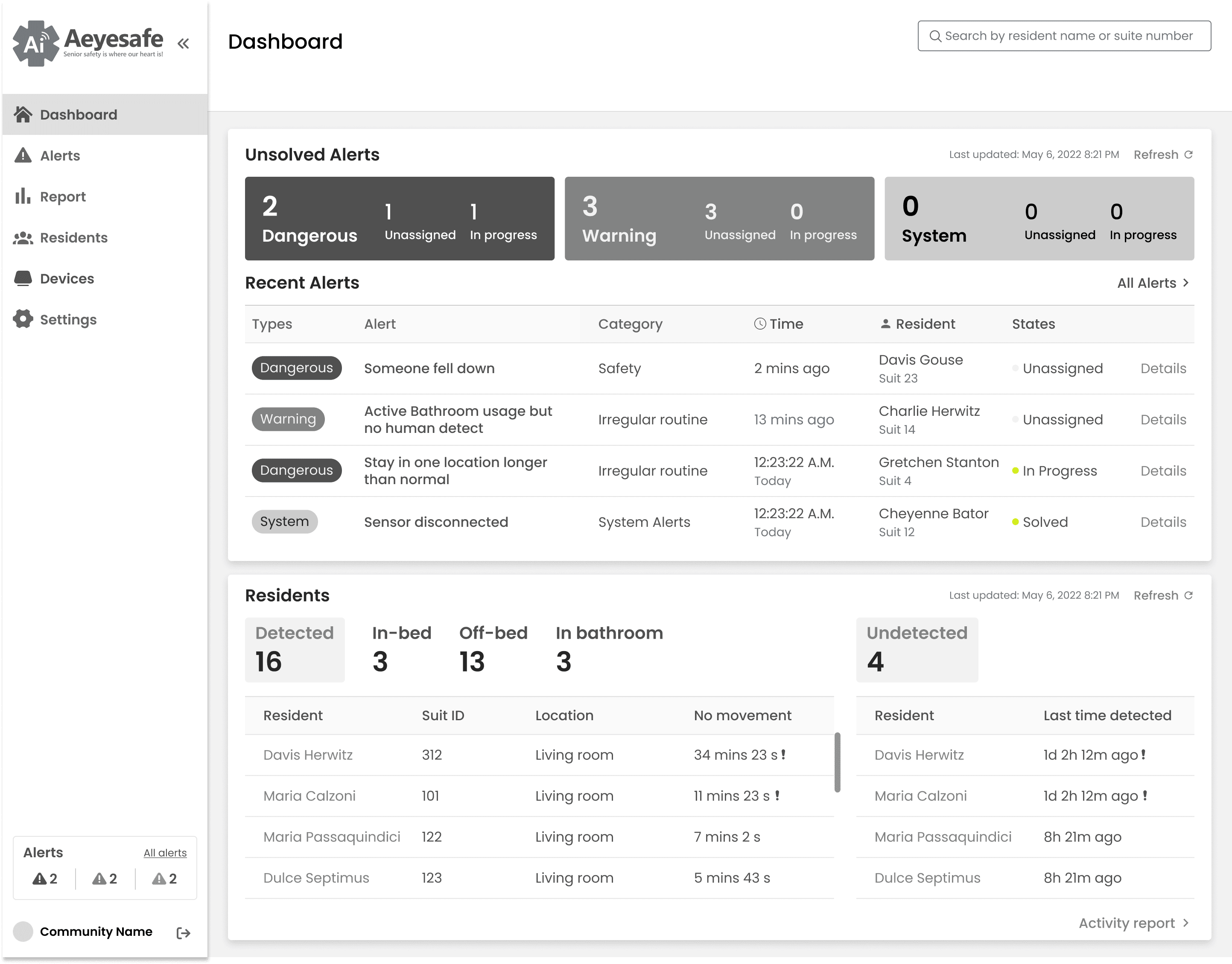Collapse the sidebar with double-chevron icon
This screenshot has height=964, width=1232.
pyautogui.click(x=183, y=44)
